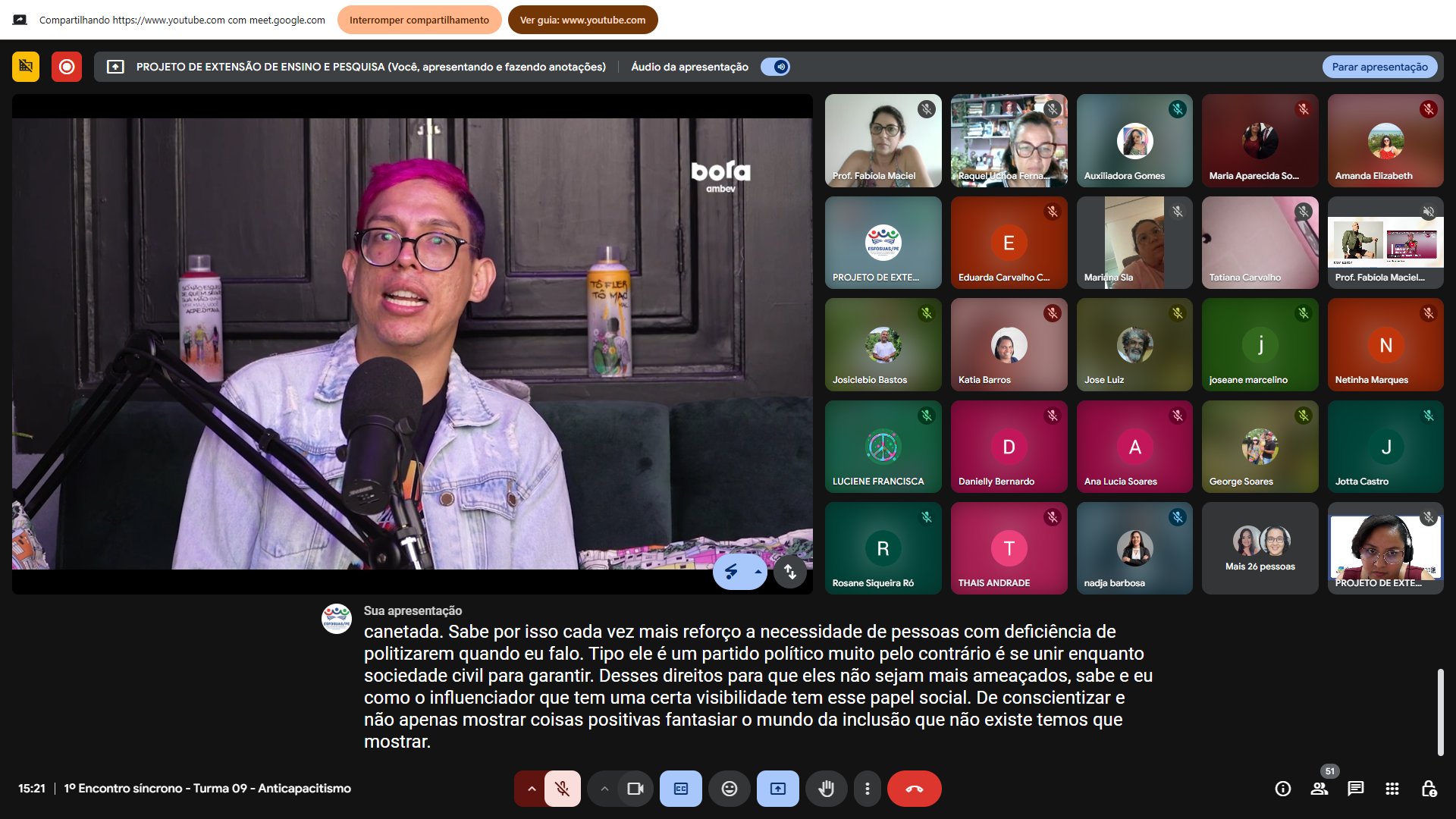This screenshot has height=819, width=1456.
Task: Click the yellow captions-off icon top left
Action: point(26,67)
